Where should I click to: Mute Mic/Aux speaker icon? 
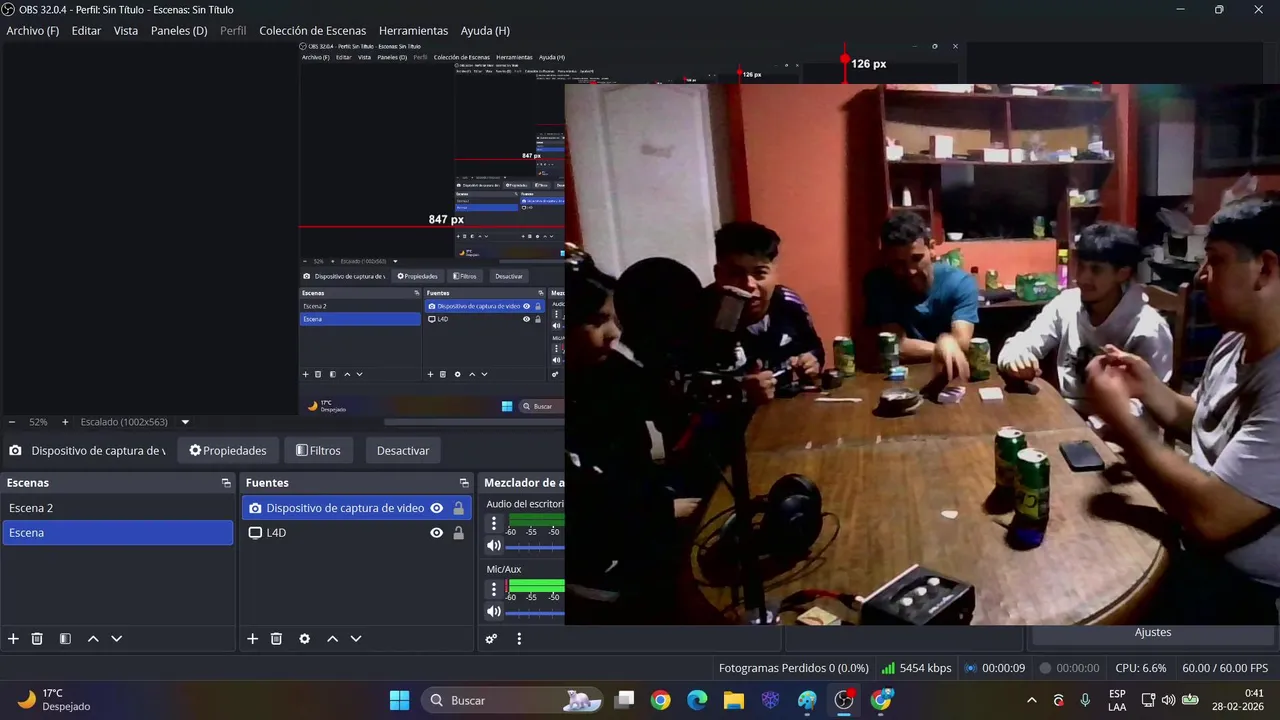tap(493, 611)
